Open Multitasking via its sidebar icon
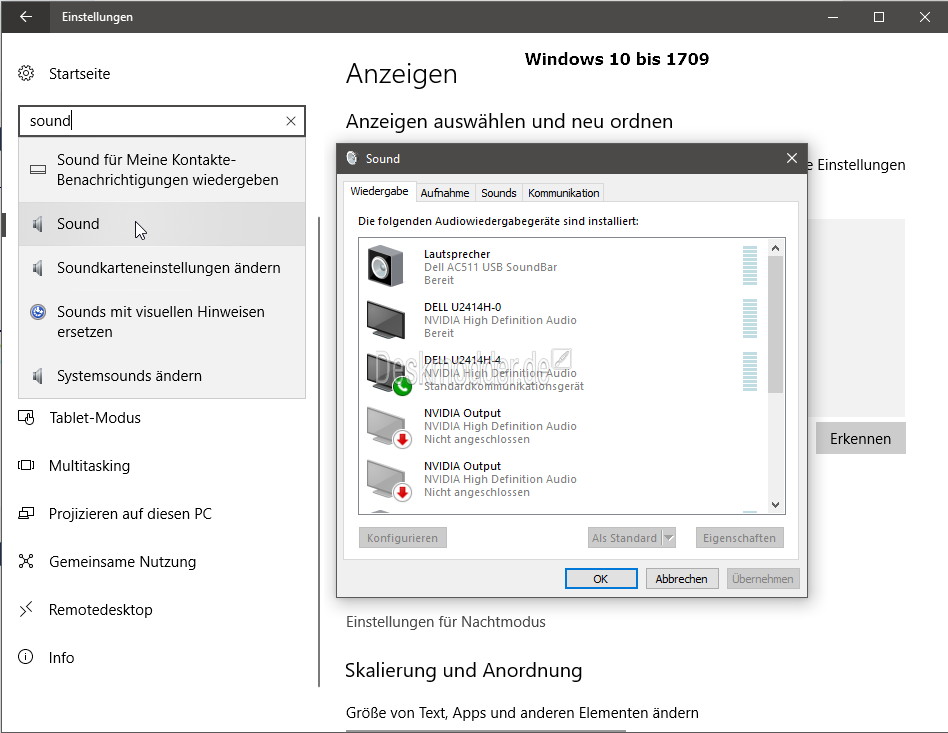This screenshot has height=733, width=948. coord(26,465)
